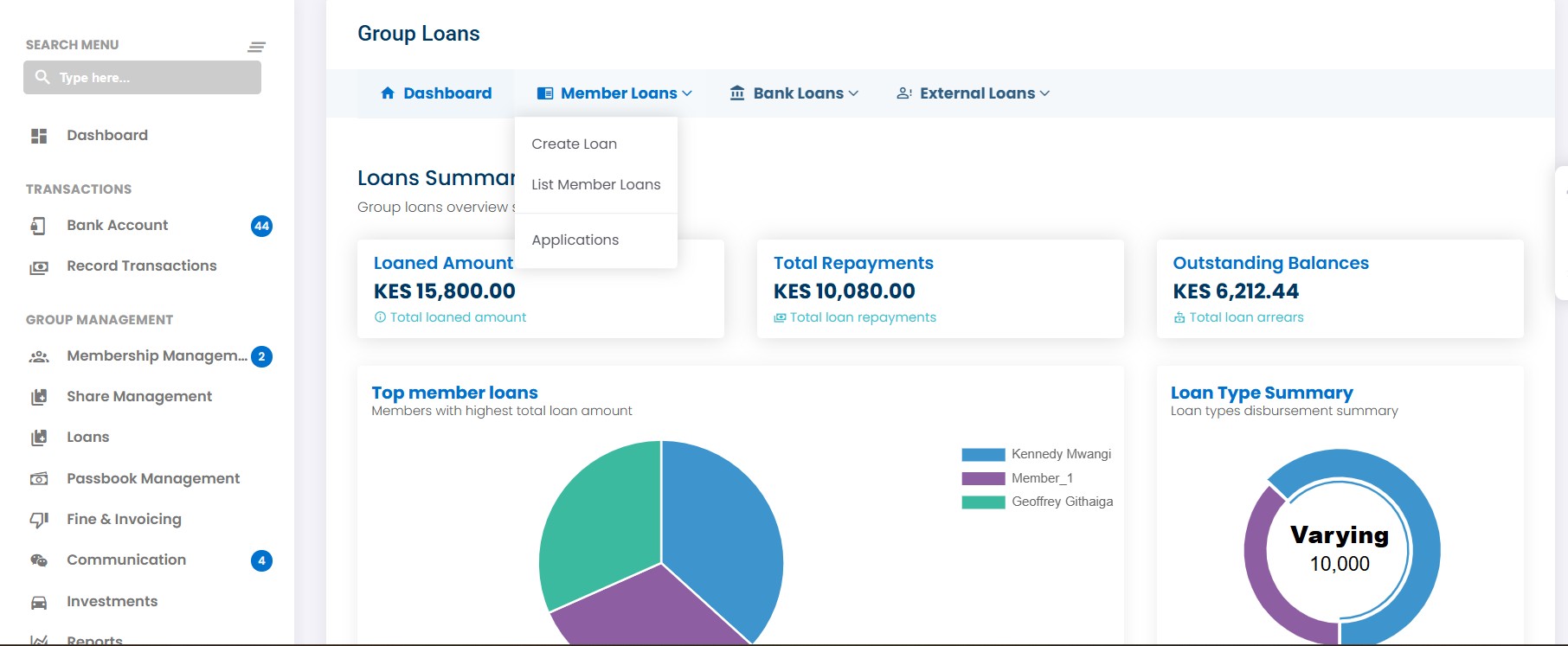Click the KES 6,212.44 outstanding value
The width and height of the screenshot is (1568, 646).
1236,291
